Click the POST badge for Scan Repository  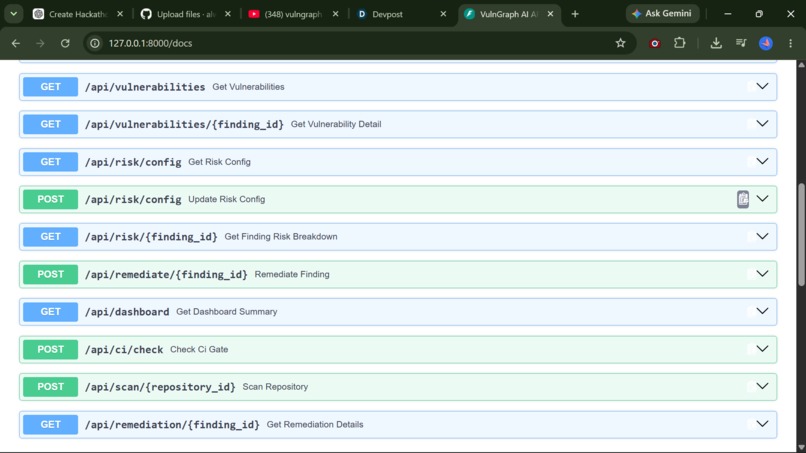pos(50,387)
